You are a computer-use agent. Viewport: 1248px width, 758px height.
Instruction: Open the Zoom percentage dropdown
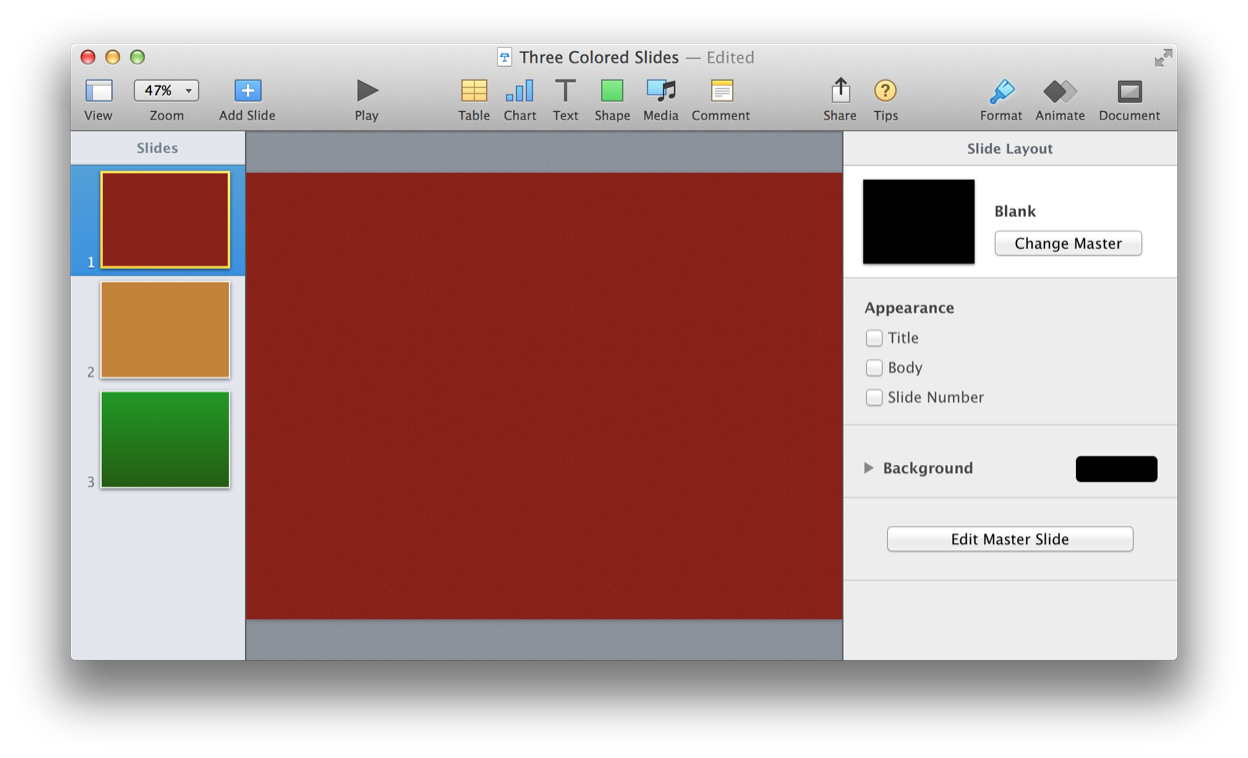click(166, 90)
